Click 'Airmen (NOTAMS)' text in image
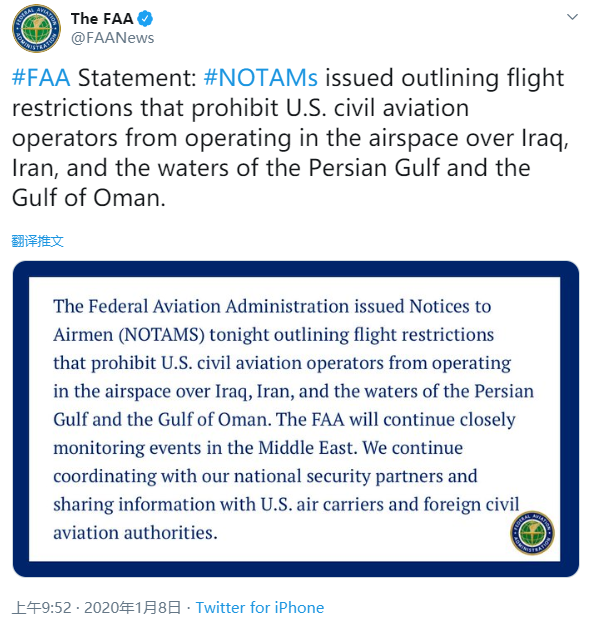Viewport: 594px width, 621px height. (129, 335)
